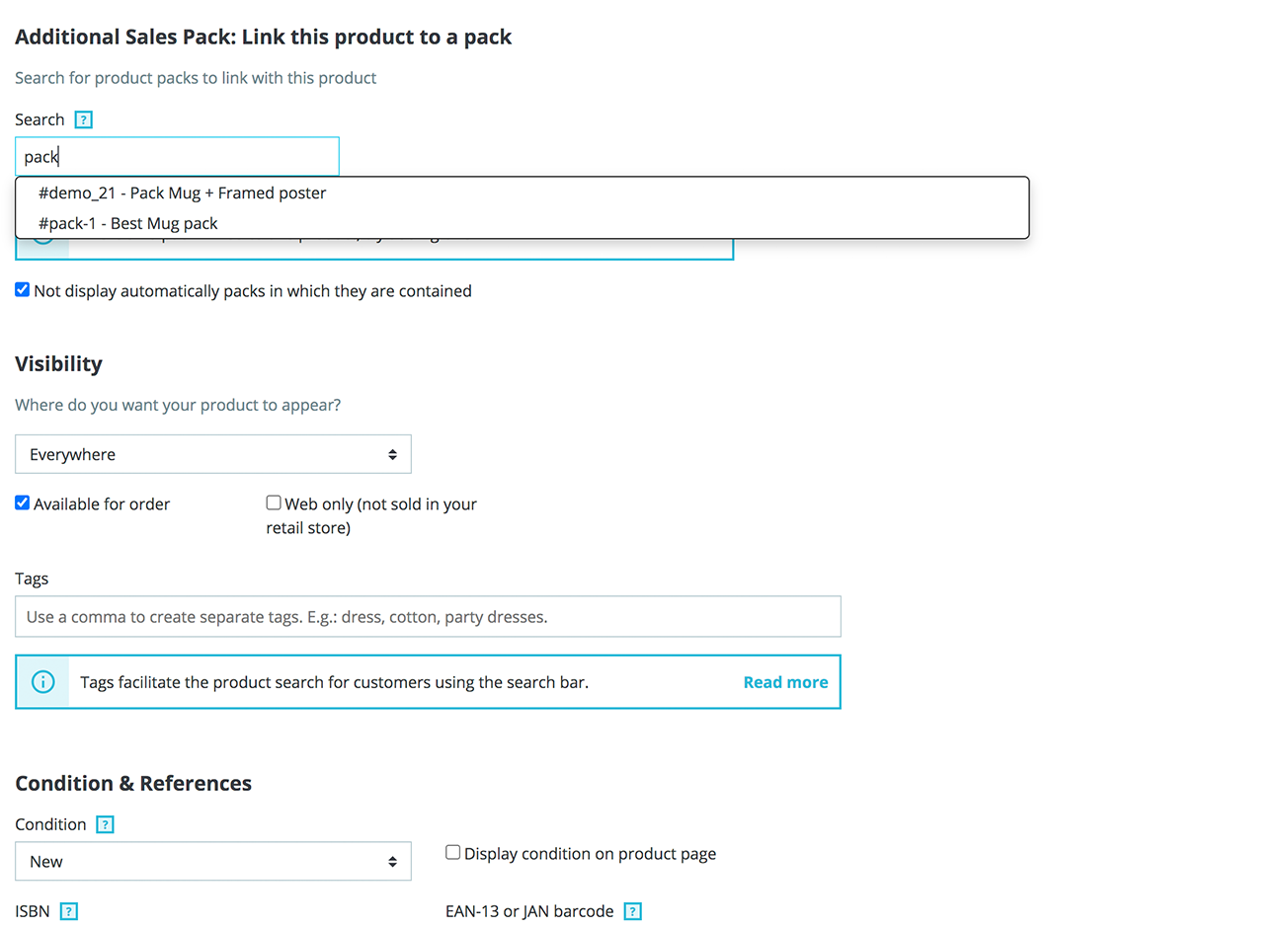The width and height of the screenshot is (1288, 928).
Task: Click the help icon next to ISBN
Action: [69, 911]
